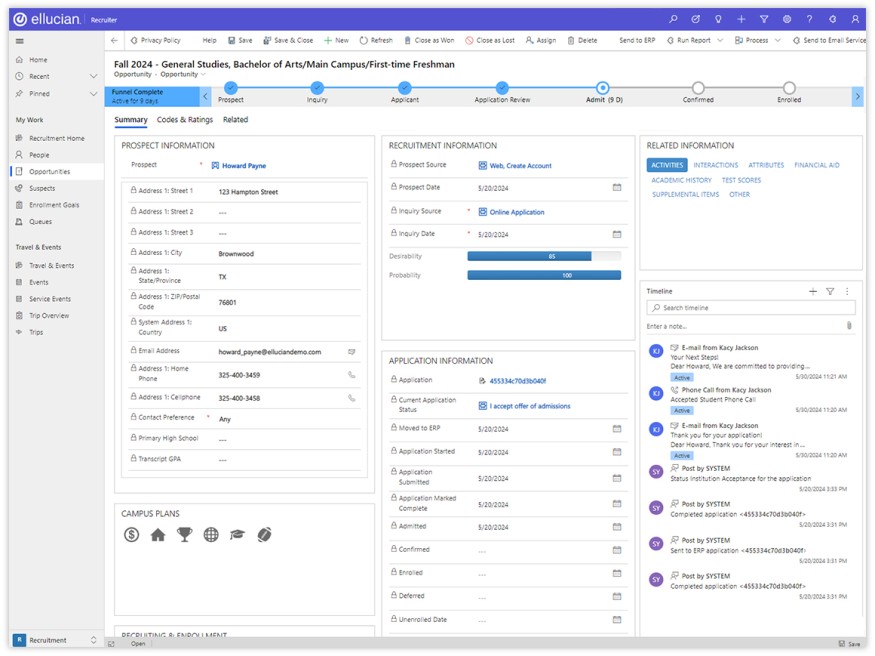Click the Search timeline input field
This screenshot has width=875, height=656.
[750, 308]
